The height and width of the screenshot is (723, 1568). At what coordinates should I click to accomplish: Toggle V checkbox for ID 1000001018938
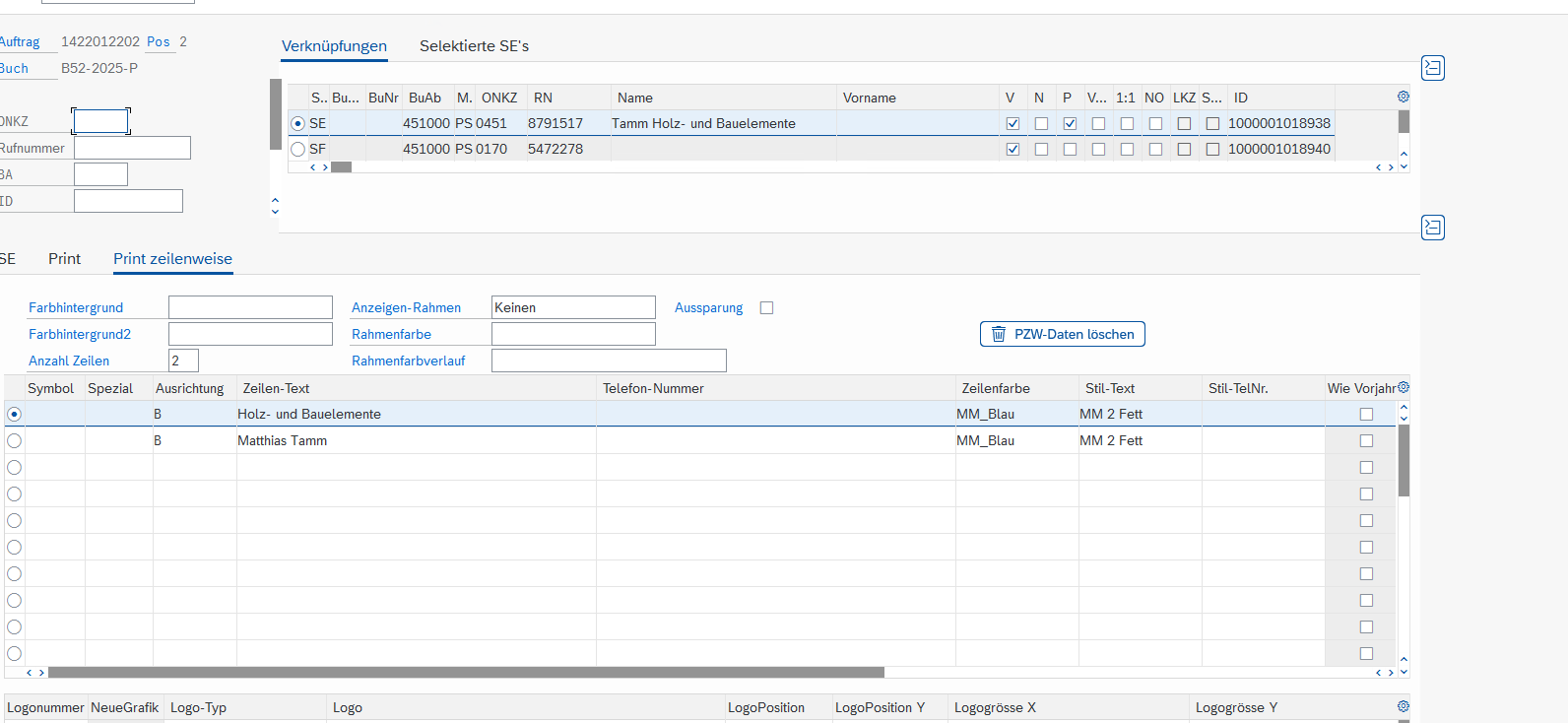[x=1013, y=123]
